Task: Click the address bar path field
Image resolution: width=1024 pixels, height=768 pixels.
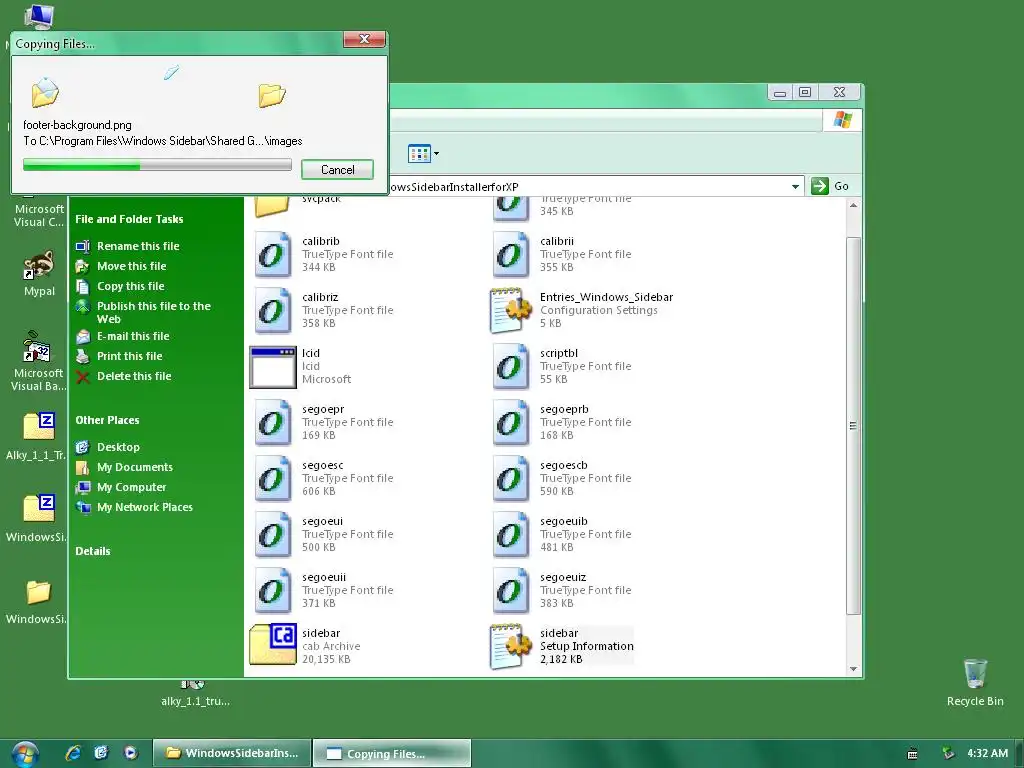Action: click(588, 187)
